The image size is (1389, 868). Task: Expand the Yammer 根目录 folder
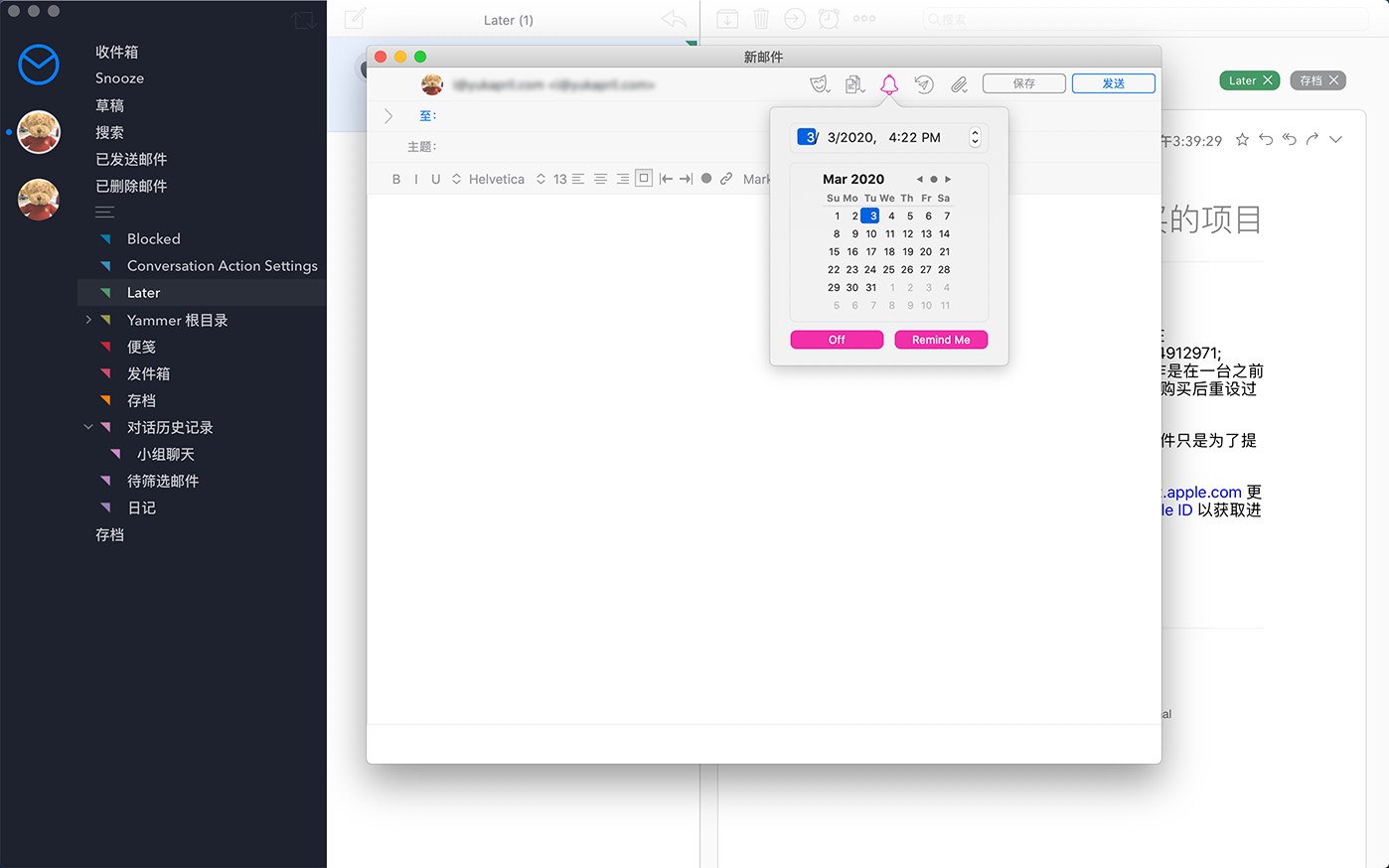tap(88, 320)
